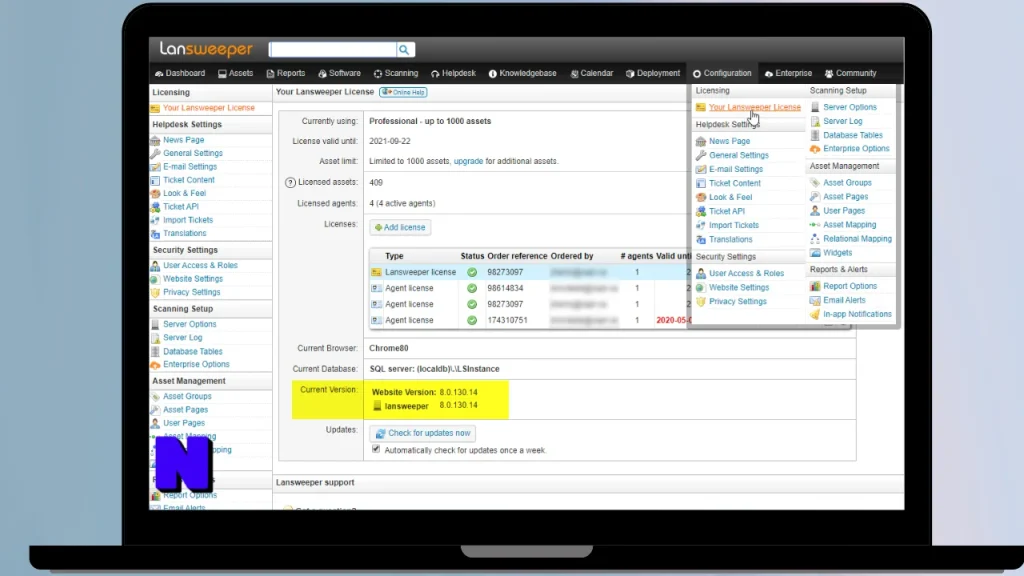Click the Website Version 8.0.130.14 text
This screenshot has height=576, width=1024.
(424, 392)
